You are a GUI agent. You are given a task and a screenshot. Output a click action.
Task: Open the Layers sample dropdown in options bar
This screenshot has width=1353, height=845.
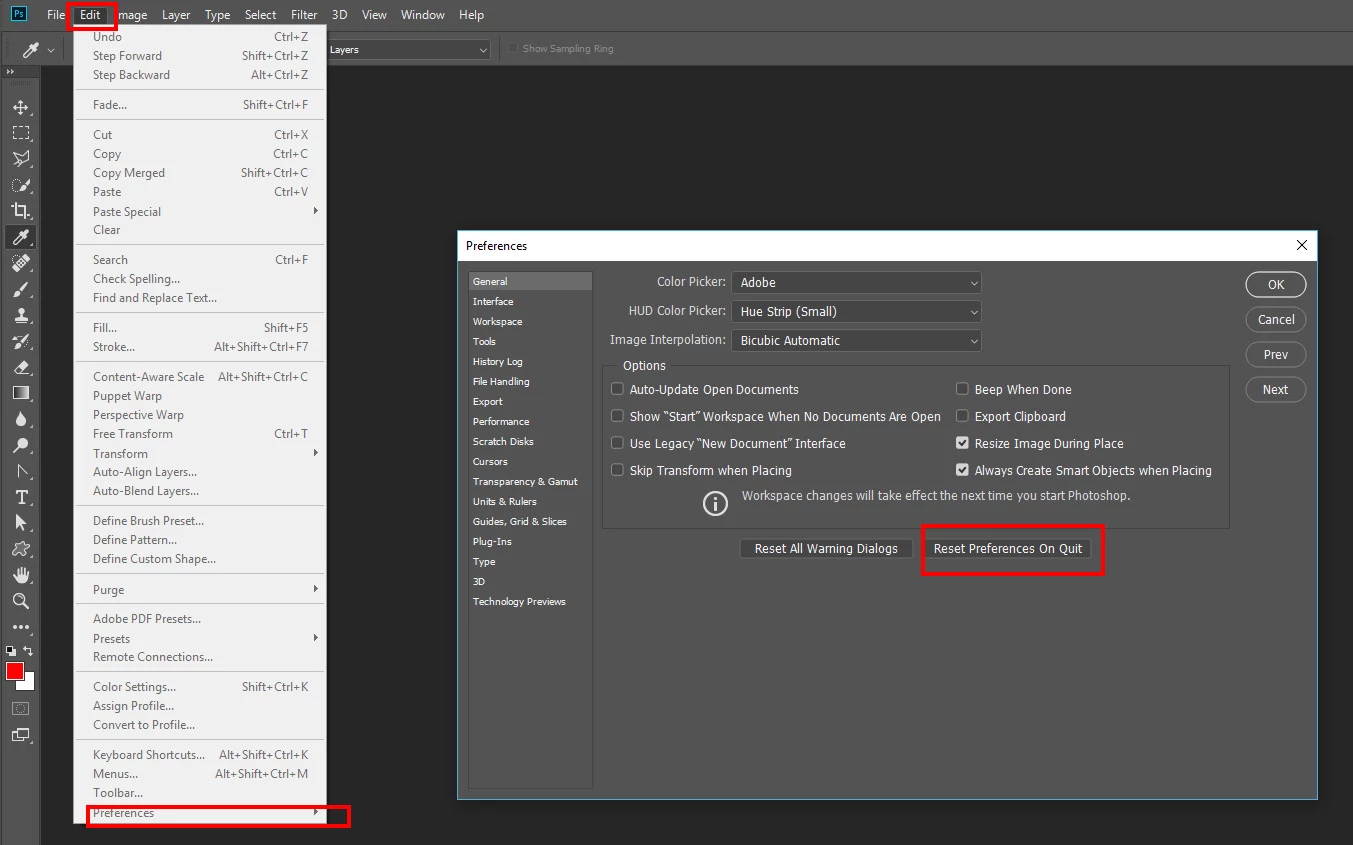(407, 49)
